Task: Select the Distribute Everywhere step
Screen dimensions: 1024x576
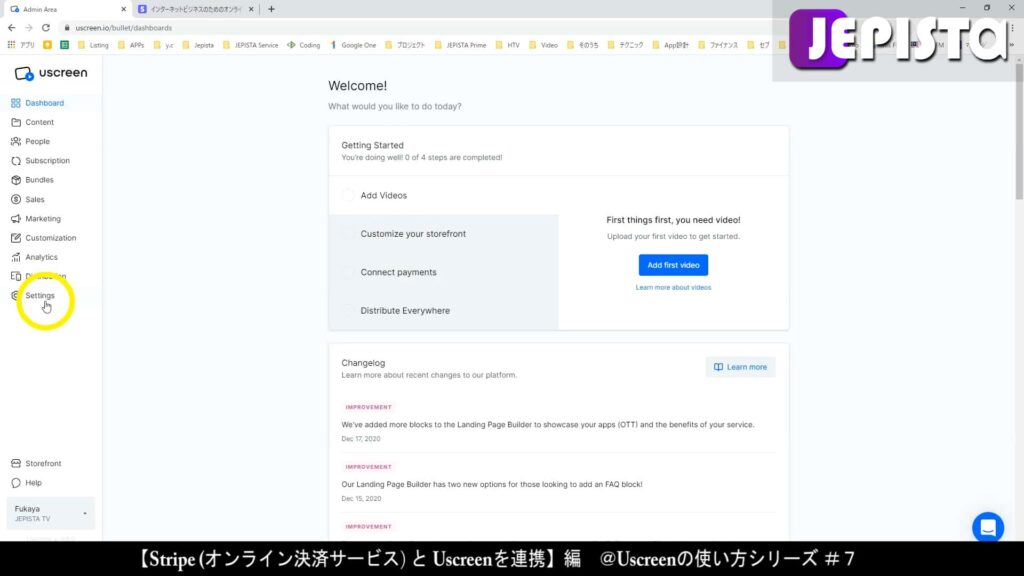Action: point(443,311)
